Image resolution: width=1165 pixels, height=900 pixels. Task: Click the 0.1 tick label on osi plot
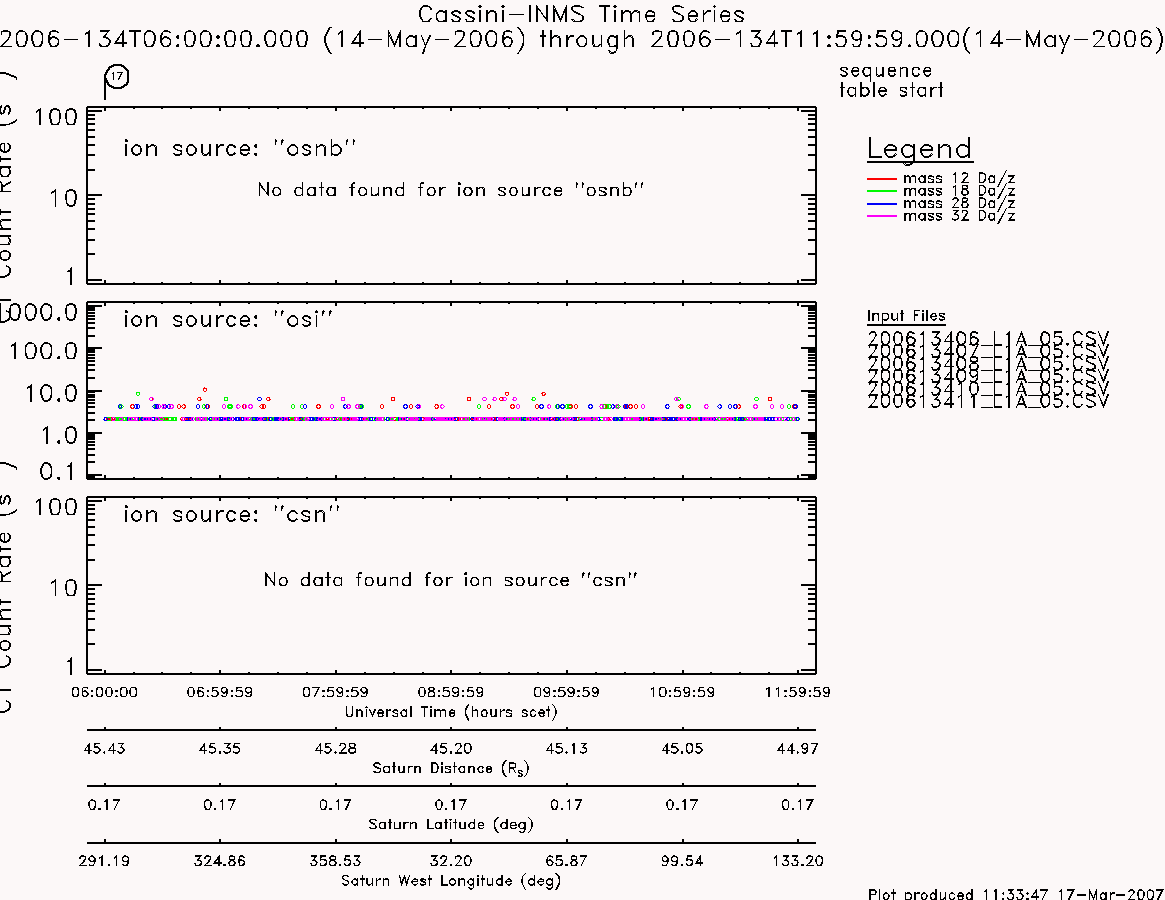pyautogui.click(x=57, y=471)
